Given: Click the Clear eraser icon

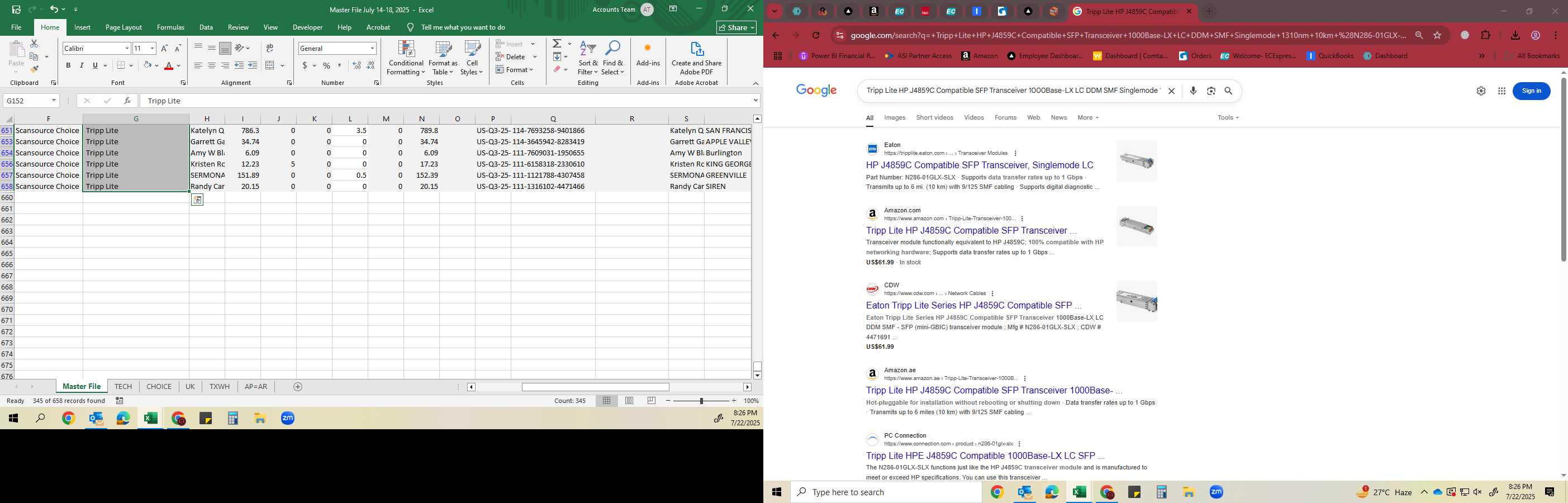Looking at the screenshot, I should [557, 69].
